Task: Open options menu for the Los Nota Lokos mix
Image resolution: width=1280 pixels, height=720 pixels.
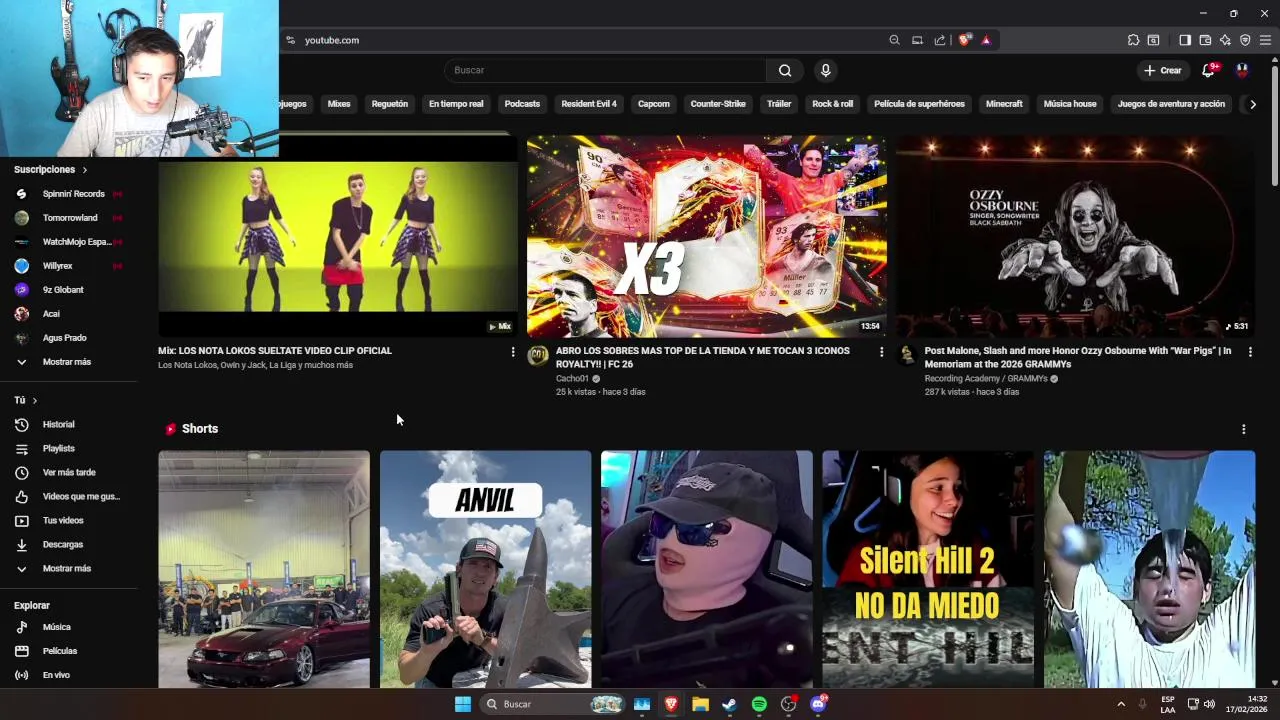Action: [x=513, y=352]
